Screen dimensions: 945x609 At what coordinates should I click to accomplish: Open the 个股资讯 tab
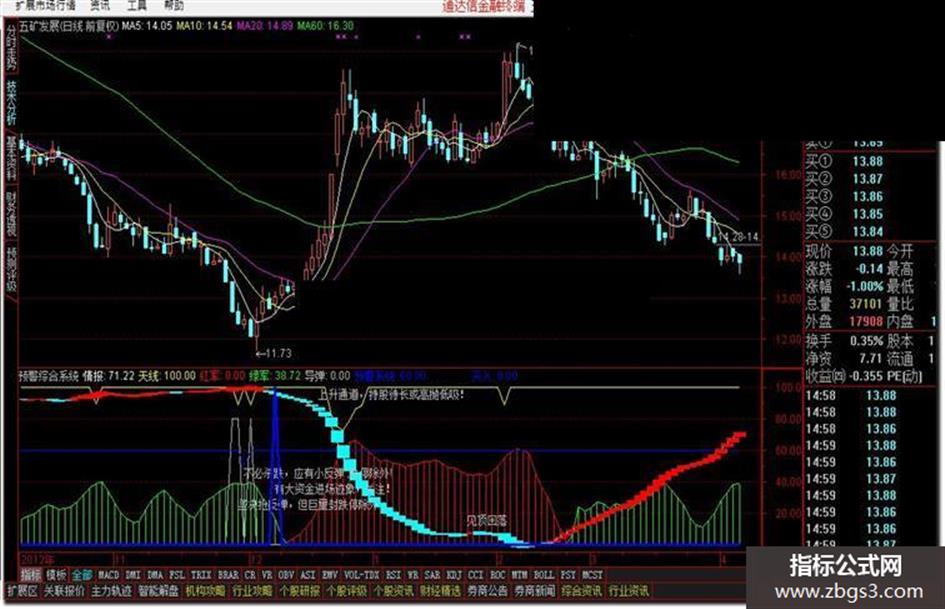[394, 591]
